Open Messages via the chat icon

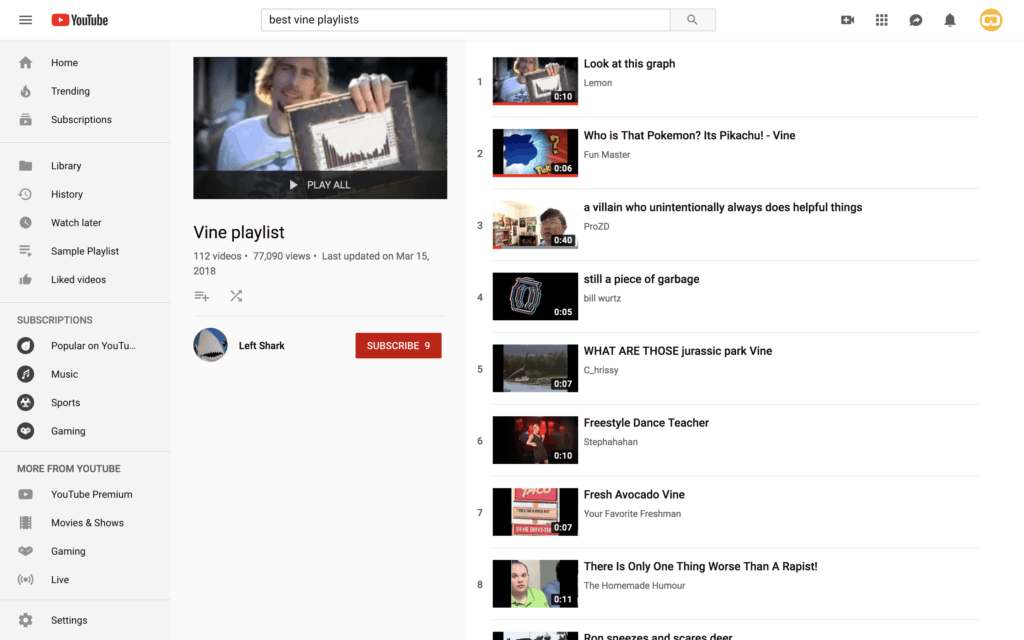pos(915,19)
